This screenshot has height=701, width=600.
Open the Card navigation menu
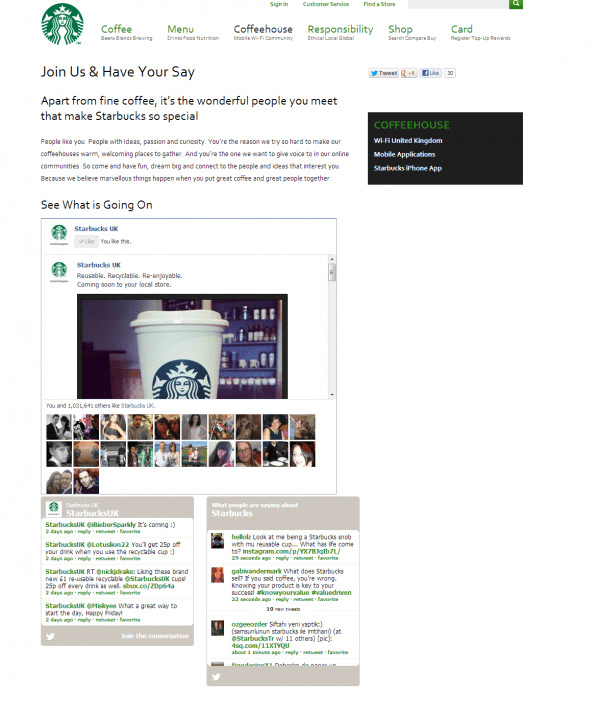(461, 29)
